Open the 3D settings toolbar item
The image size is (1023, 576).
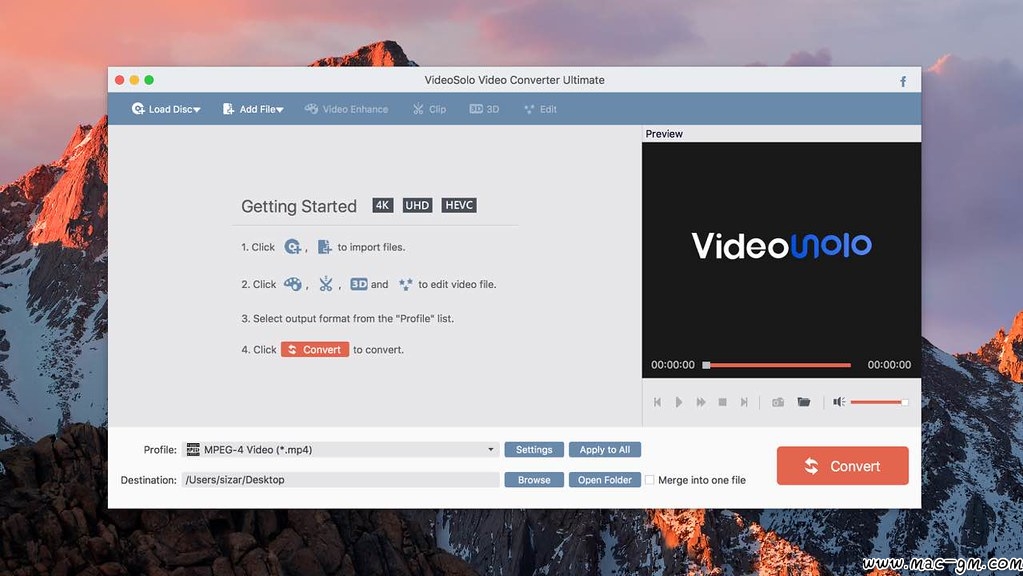coord(484,109)
